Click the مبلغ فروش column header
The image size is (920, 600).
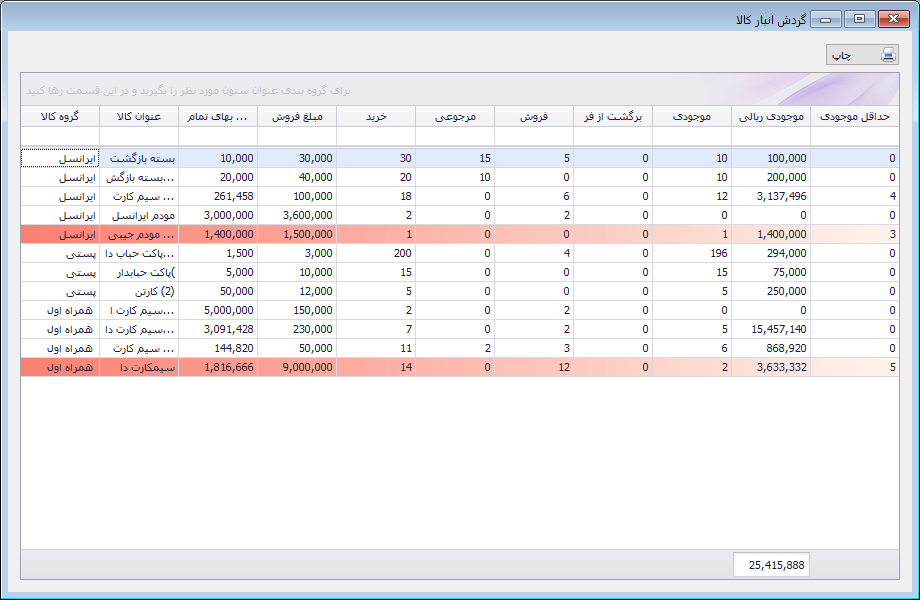tap(297, 116)
